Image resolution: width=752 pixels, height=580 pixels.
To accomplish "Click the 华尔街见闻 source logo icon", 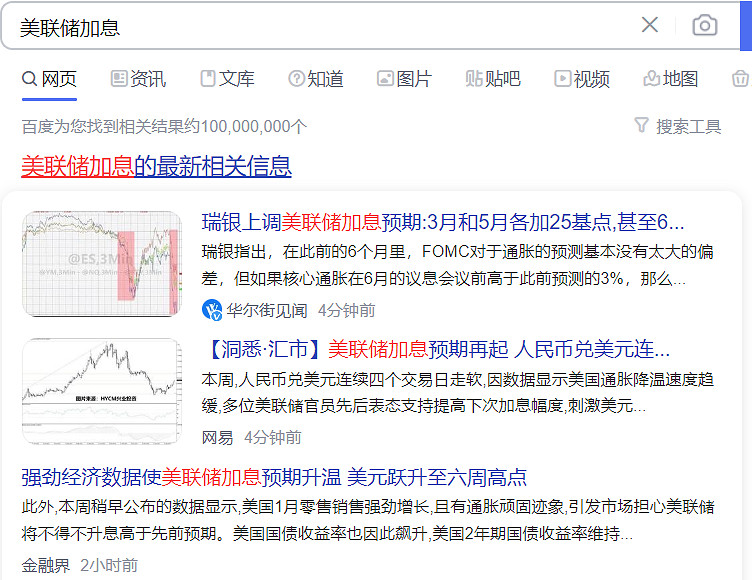I will pos(212,310).
